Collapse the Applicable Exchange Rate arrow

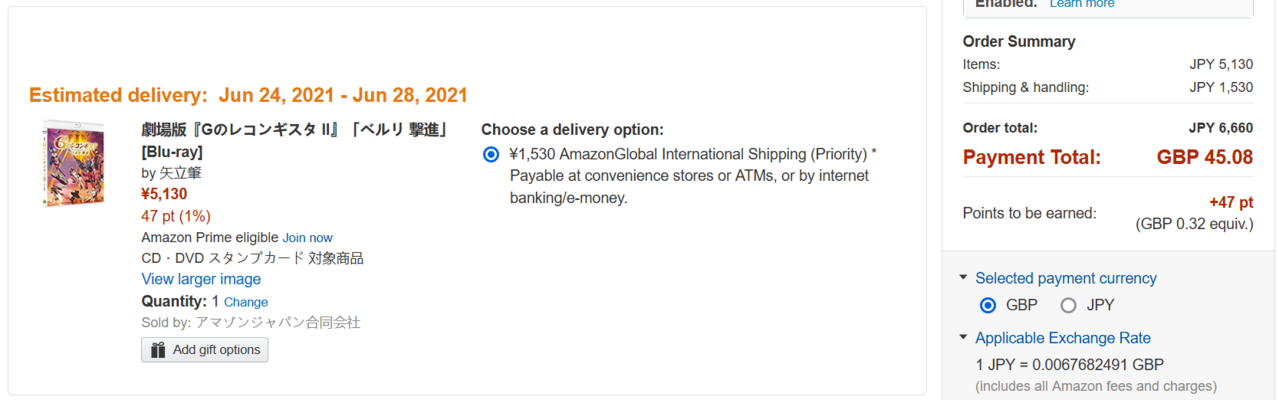coord(963,338)
